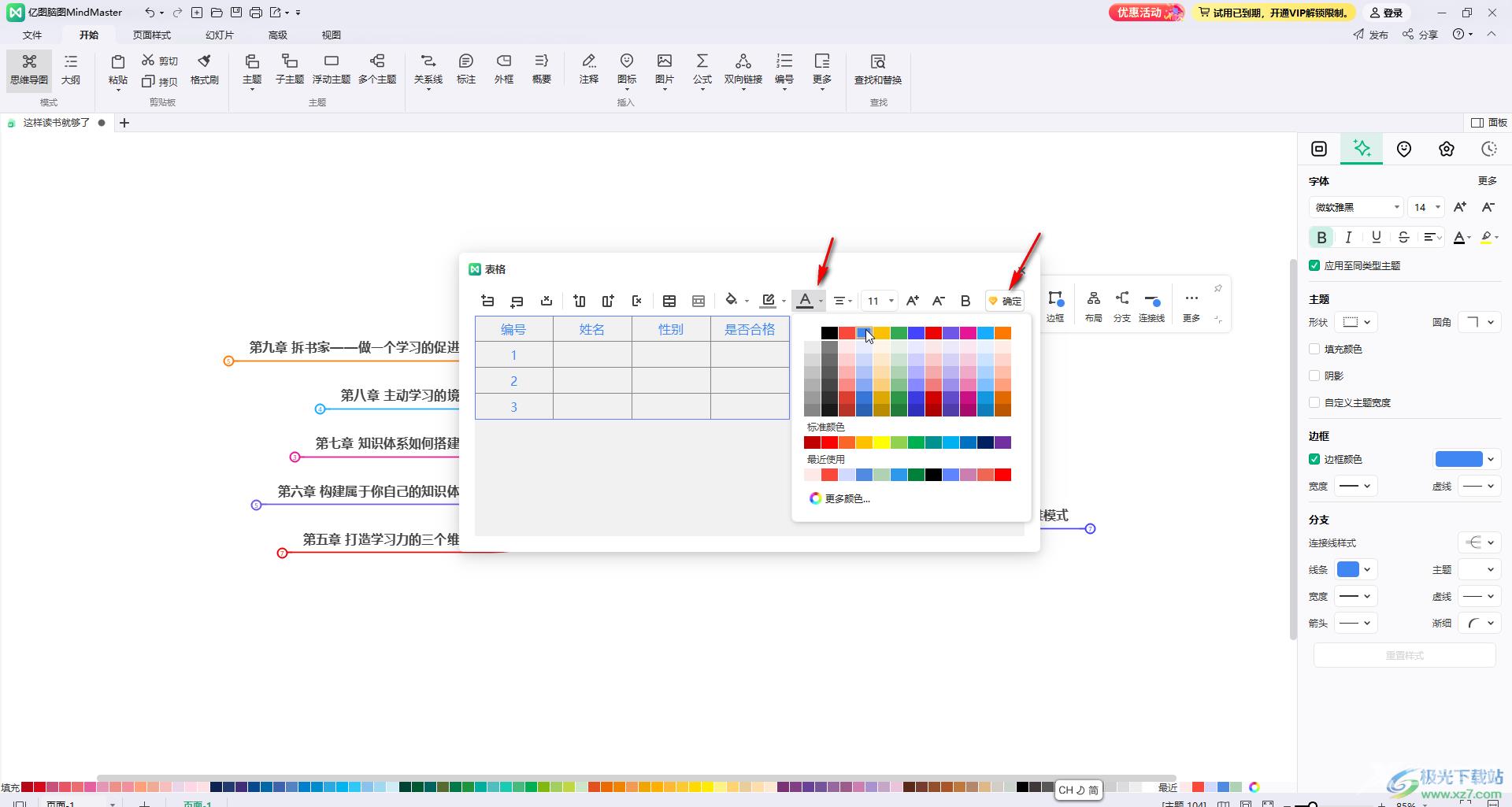Switch to 大纲 outline mode
The image size is (1512, 807).
71,69
